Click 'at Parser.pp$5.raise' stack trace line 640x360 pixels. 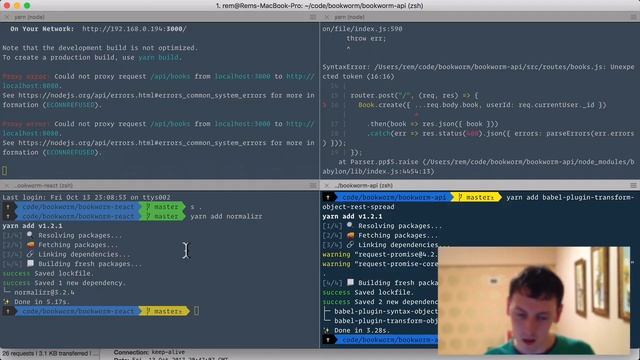pyautogui.click(x=478, y=167)
